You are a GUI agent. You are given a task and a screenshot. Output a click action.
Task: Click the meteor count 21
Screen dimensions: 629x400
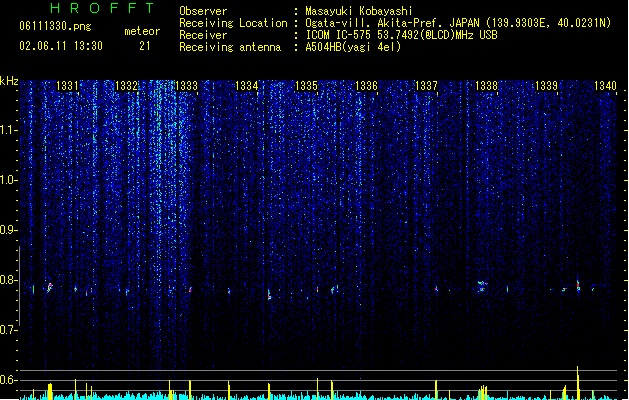(x=145, y=46)
